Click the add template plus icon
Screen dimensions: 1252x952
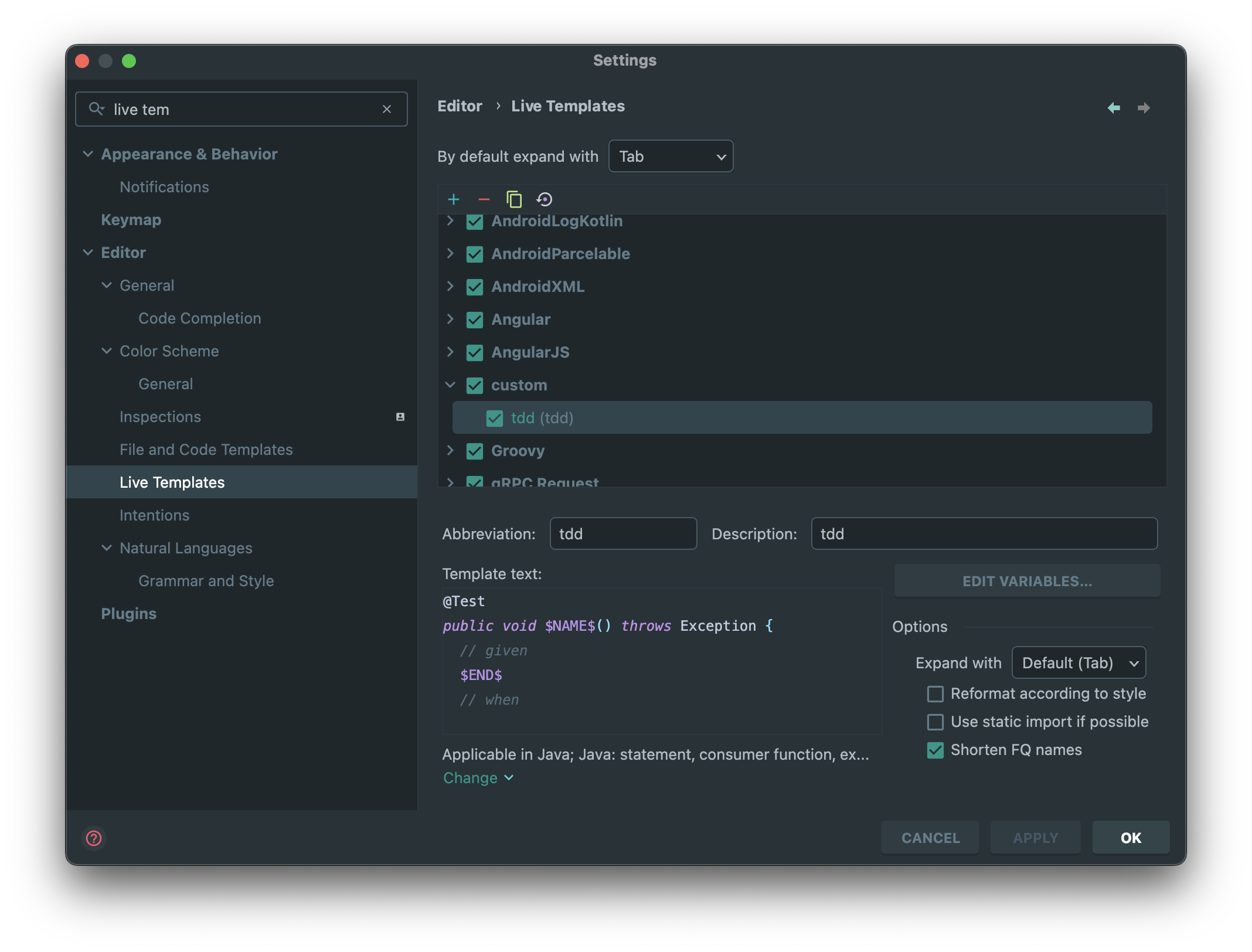click(453, 199)
